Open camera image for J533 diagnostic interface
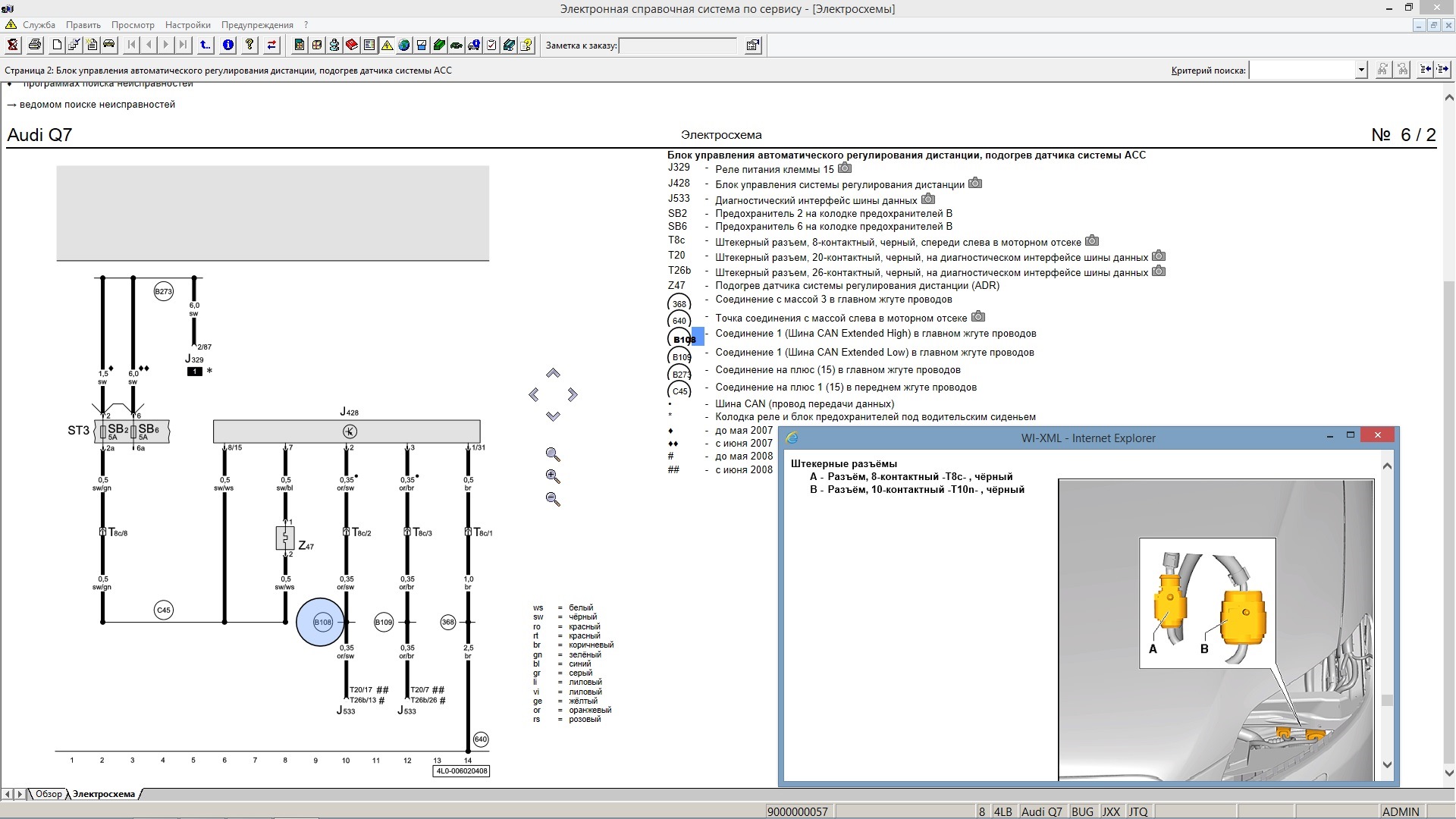 [928, 199]
